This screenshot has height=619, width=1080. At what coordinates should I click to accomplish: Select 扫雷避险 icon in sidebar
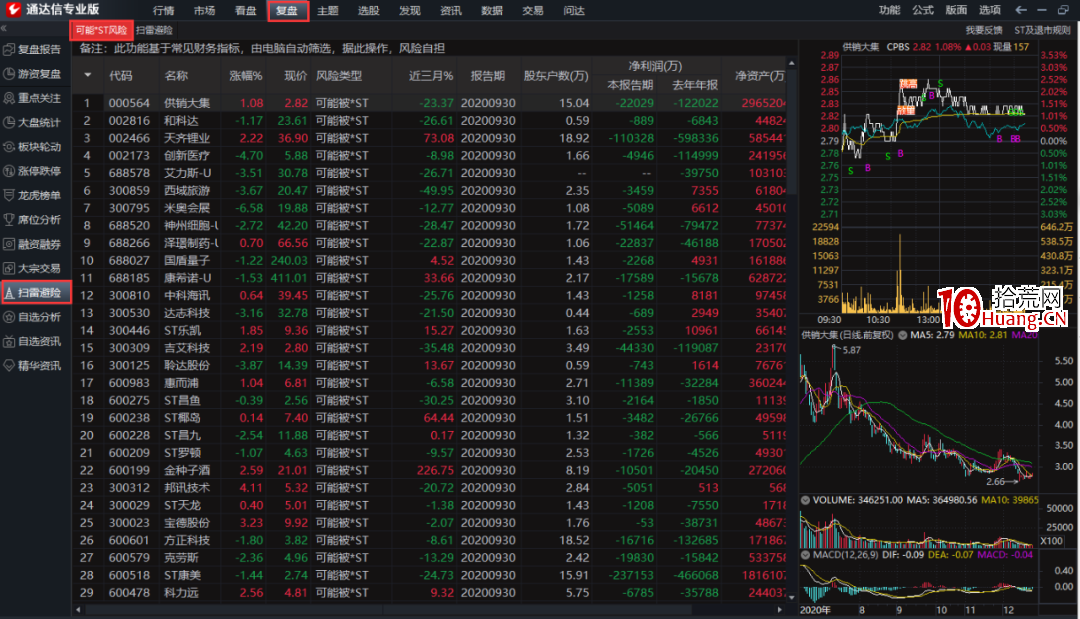9,293
